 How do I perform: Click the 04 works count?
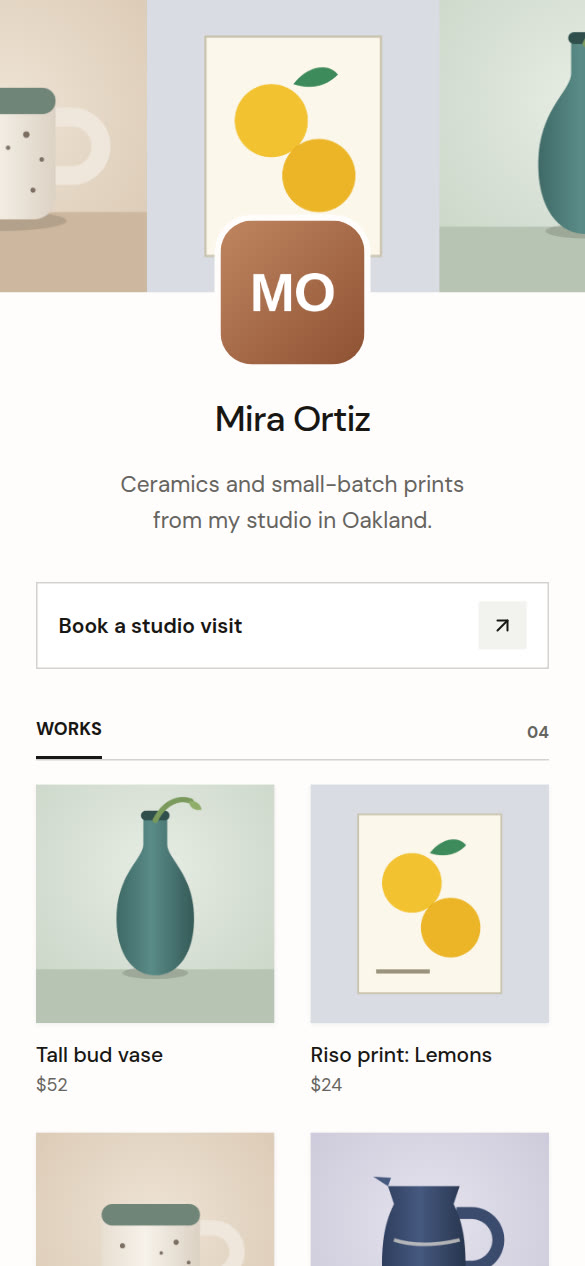538,733
